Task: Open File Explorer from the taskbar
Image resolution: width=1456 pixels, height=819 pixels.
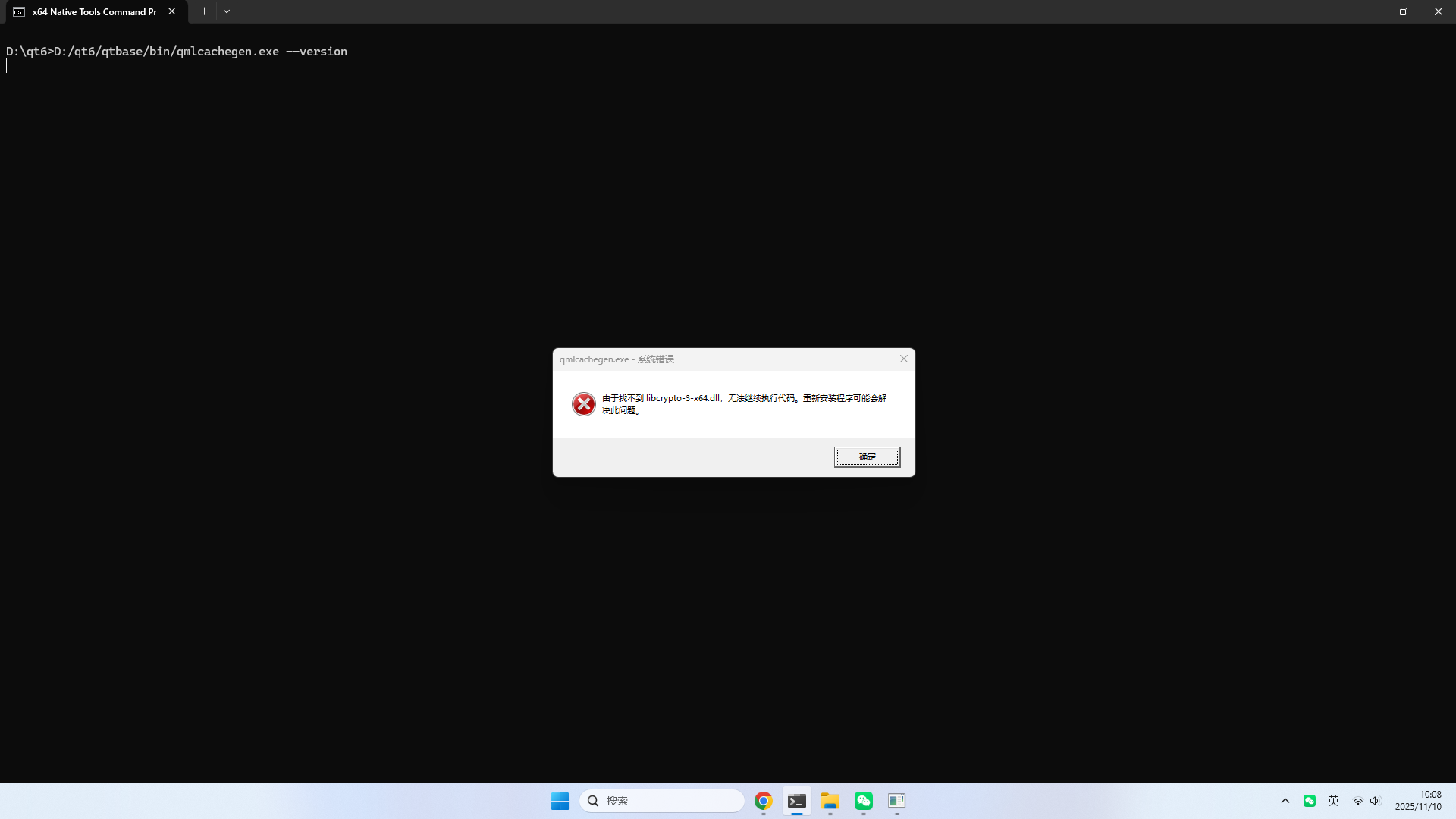Action: pos(830,801)
